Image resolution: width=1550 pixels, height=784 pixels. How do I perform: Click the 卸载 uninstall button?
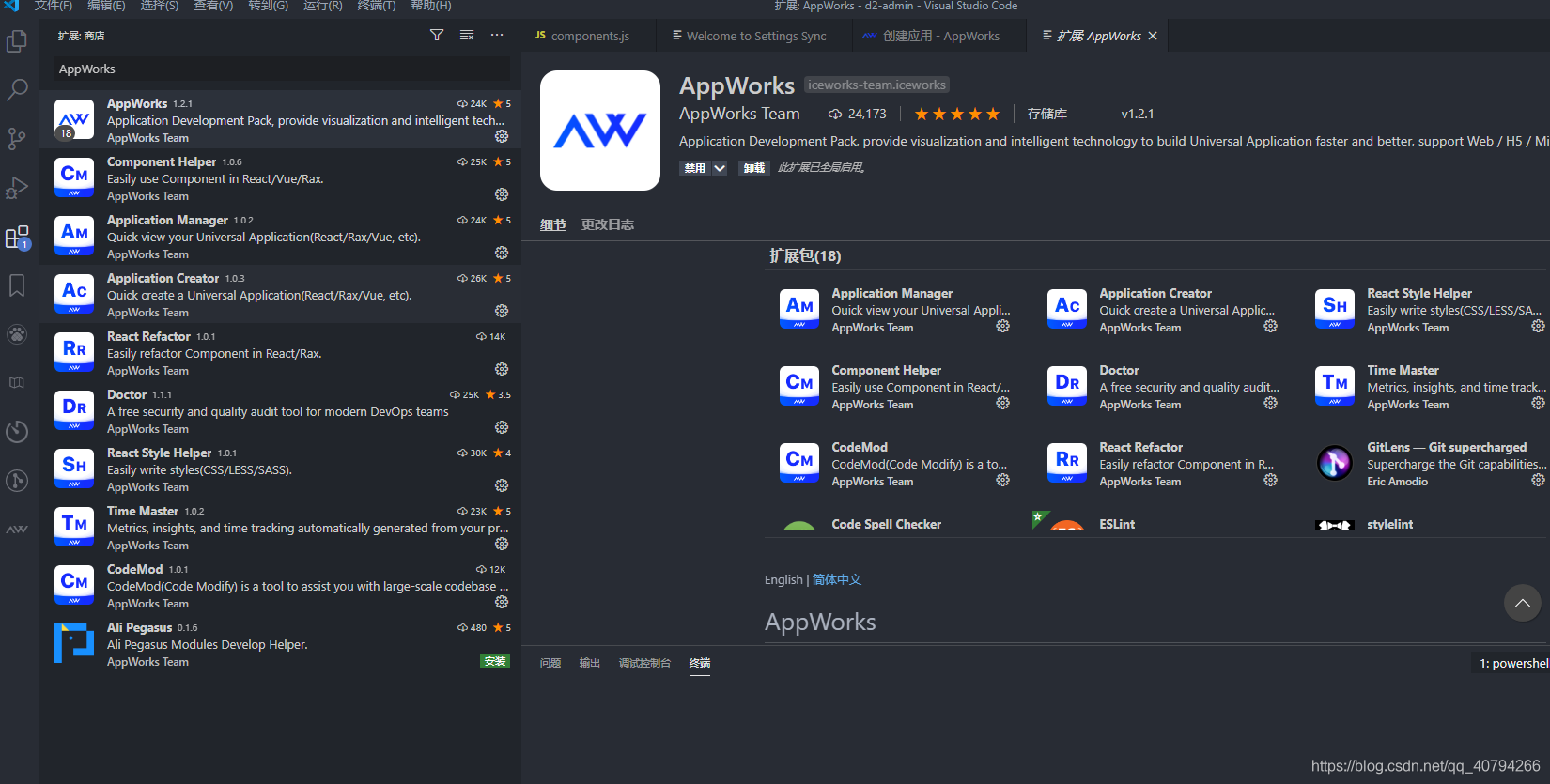coord(754,168)
